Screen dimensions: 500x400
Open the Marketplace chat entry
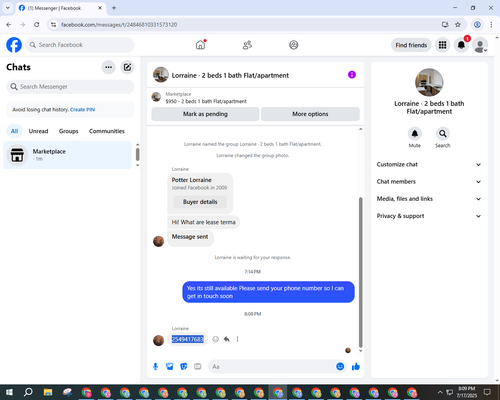click(x=67, y=155)
